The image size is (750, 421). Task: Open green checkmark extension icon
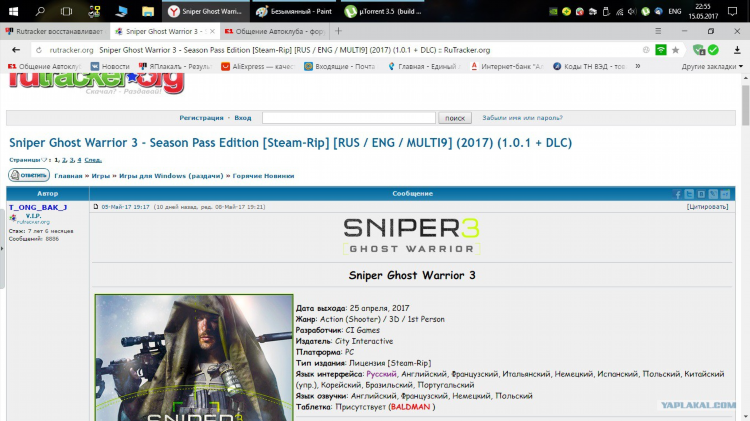[x=713, y=50]
